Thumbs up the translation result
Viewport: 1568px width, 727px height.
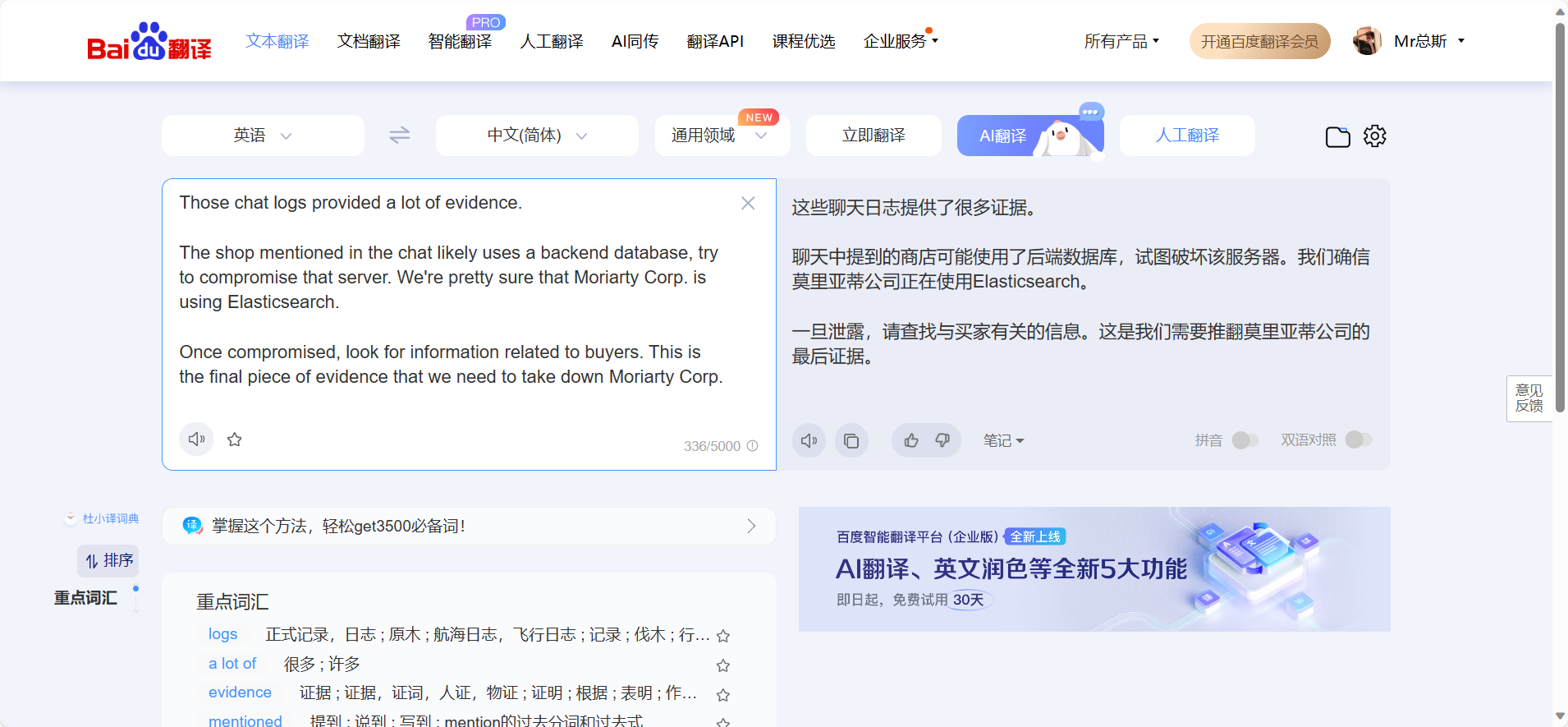point(911,441)
